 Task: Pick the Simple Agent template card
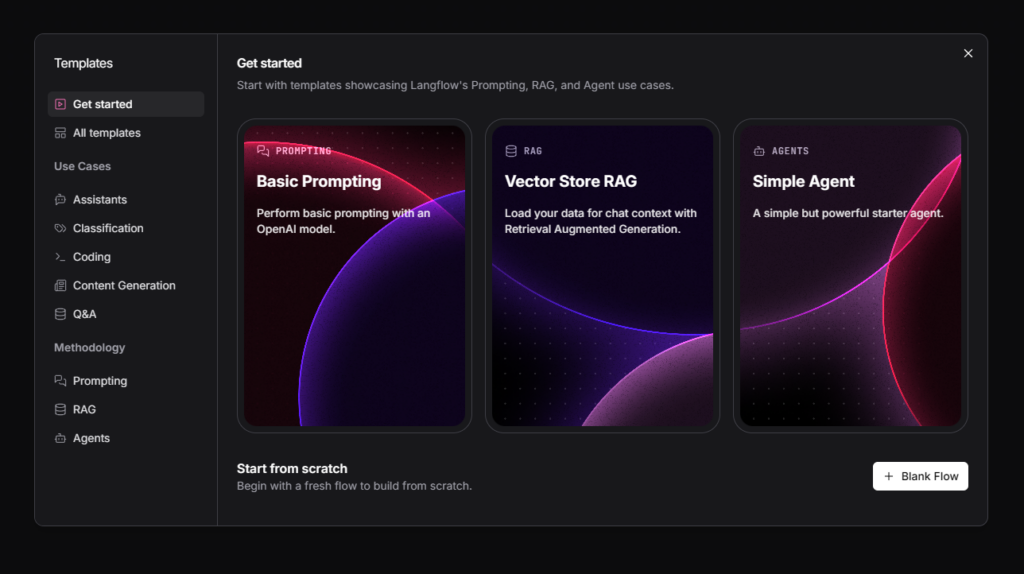pyautogui.click(x=850, y=276)
